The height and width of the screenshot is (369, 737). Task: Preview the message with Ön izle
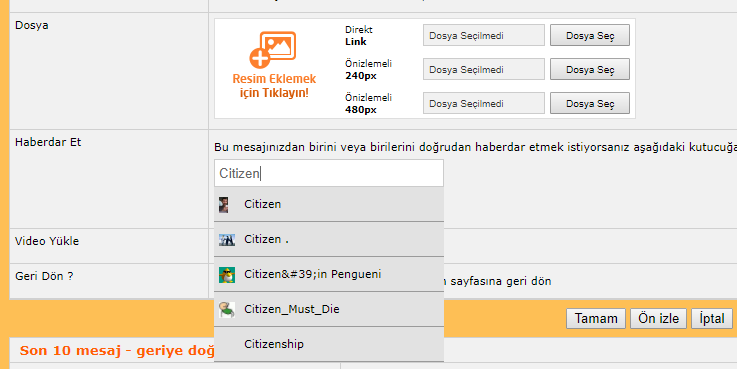click(x=659, y=318)
